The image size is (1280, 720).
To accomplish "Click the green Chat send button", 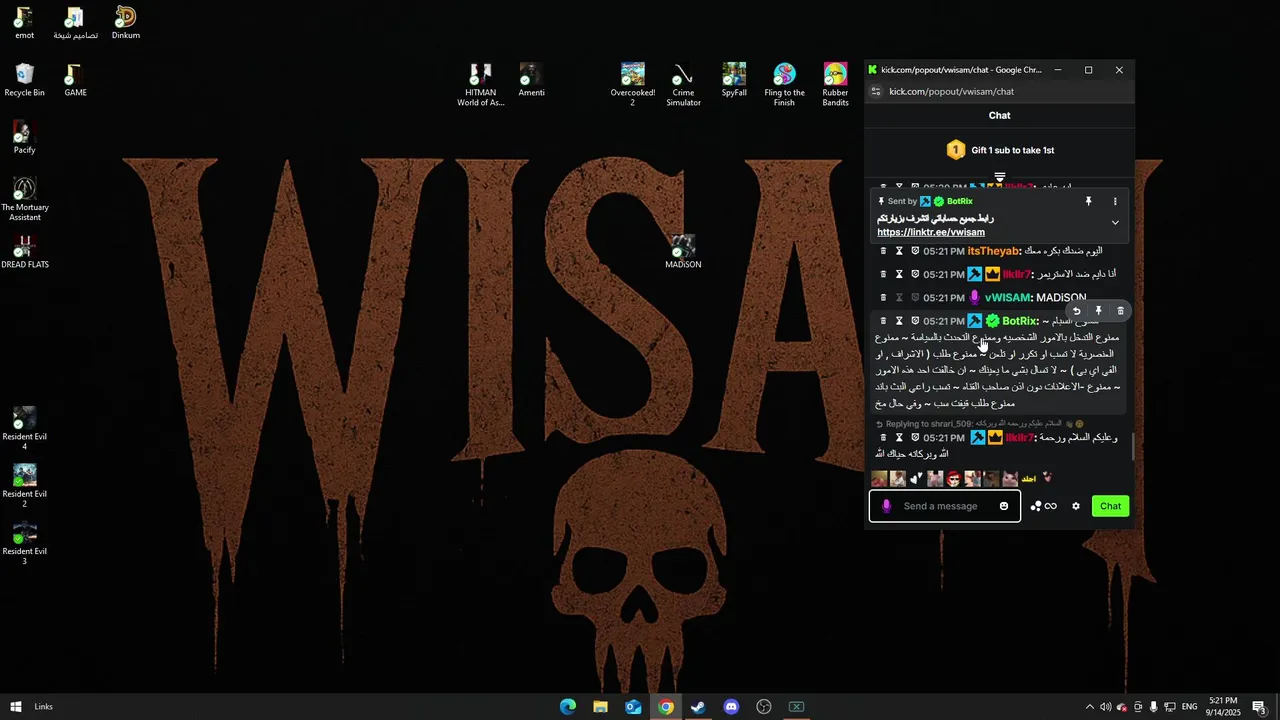I will pos(1110,506).
